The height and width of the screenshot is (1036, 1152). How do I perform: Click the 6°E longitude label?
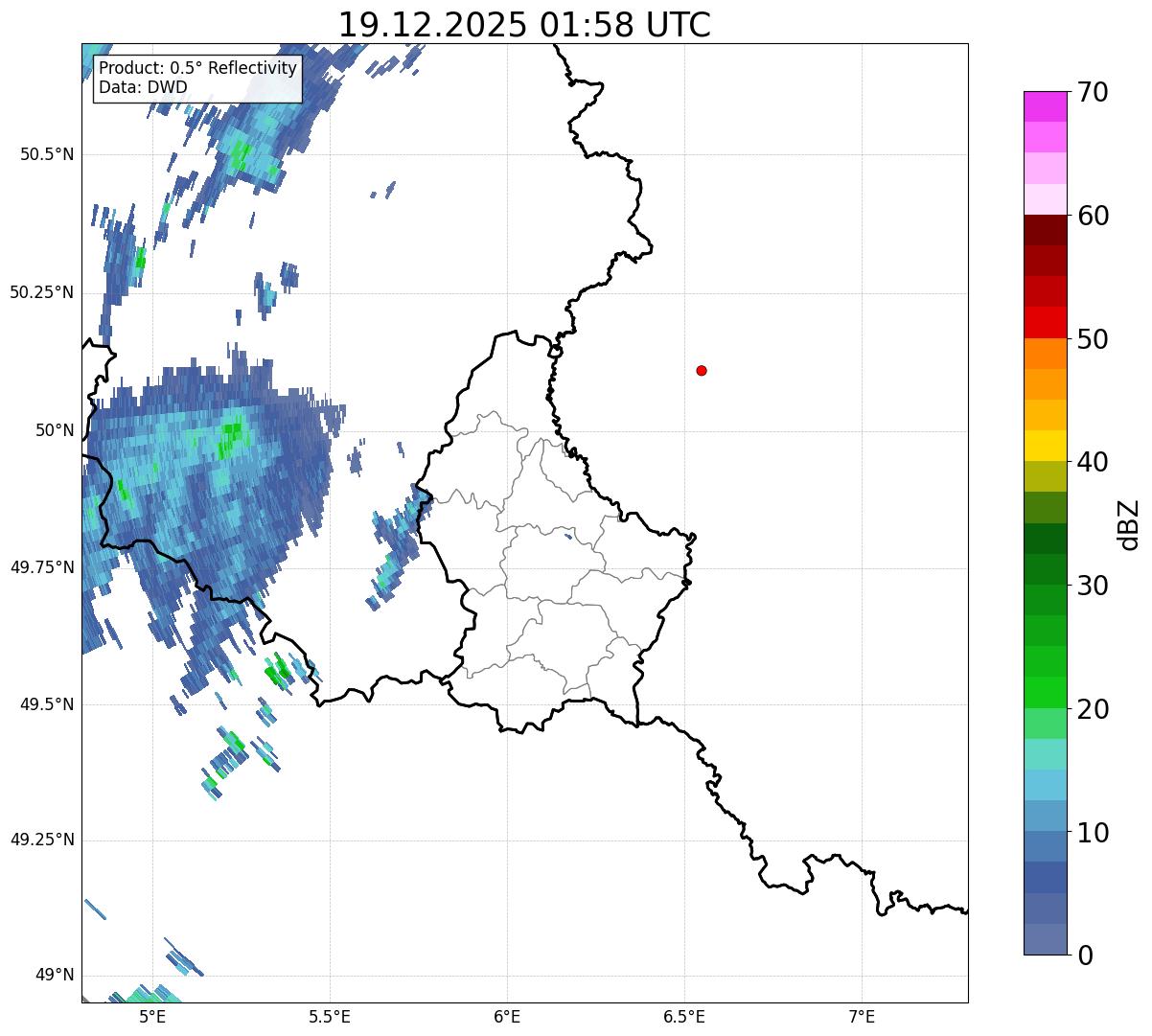[507, 1016]
